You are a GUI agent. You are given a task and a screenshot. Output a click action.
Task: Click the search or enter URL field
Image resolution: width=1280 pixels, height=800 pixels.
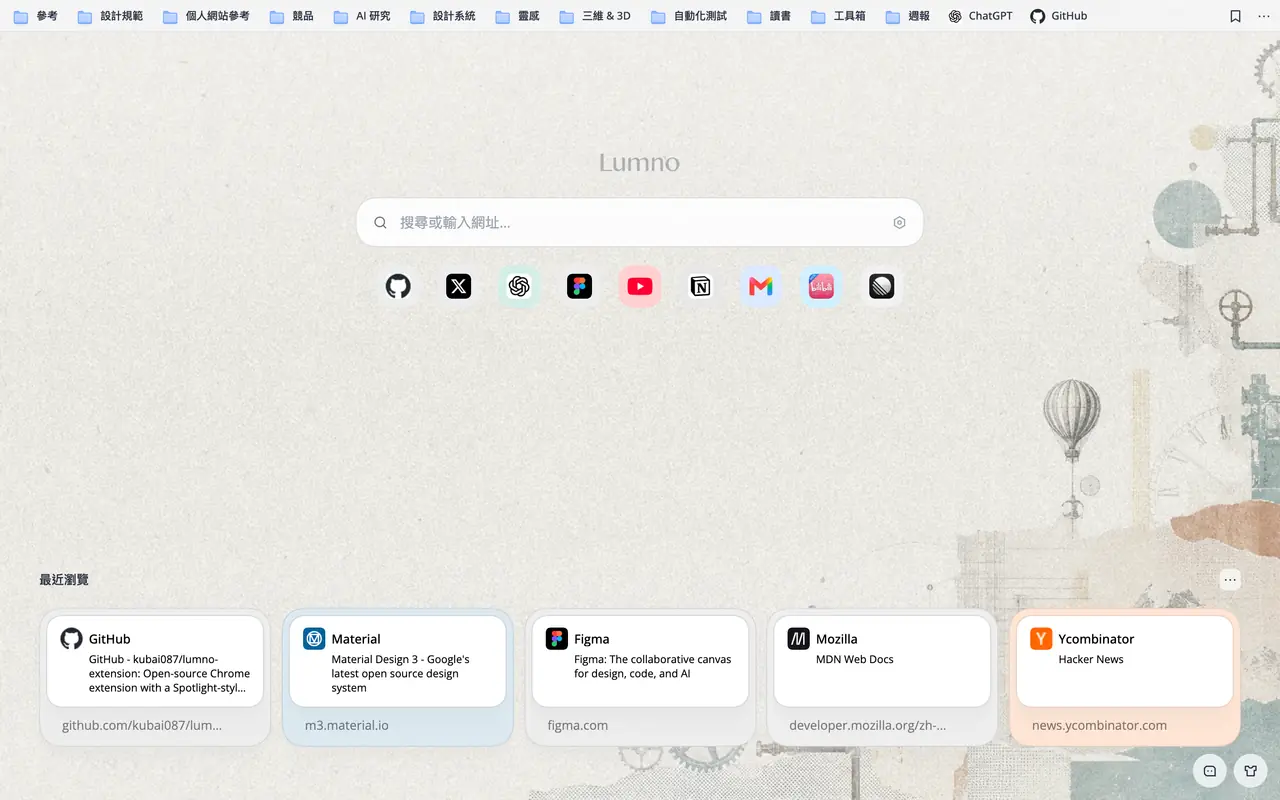(x=640, y=222)
